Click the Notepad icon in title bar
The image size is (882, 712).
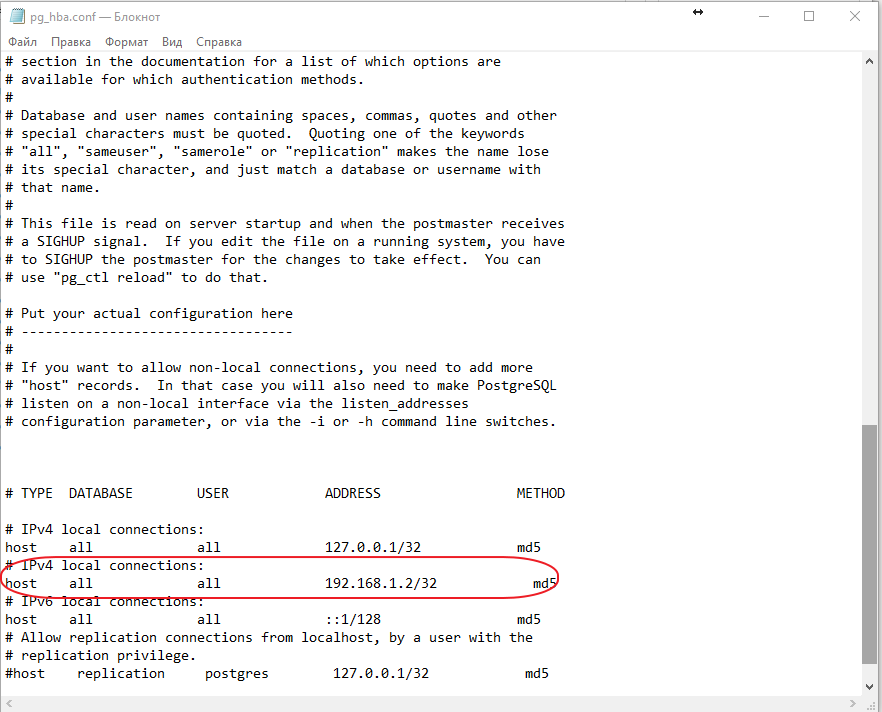[17, 17]
